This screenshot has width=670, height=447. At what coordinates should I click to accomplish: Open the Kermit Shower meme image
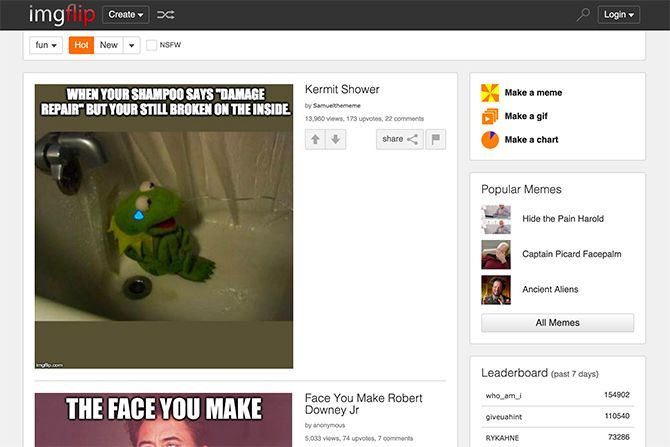pyautogui.click(x=164, y=226)
